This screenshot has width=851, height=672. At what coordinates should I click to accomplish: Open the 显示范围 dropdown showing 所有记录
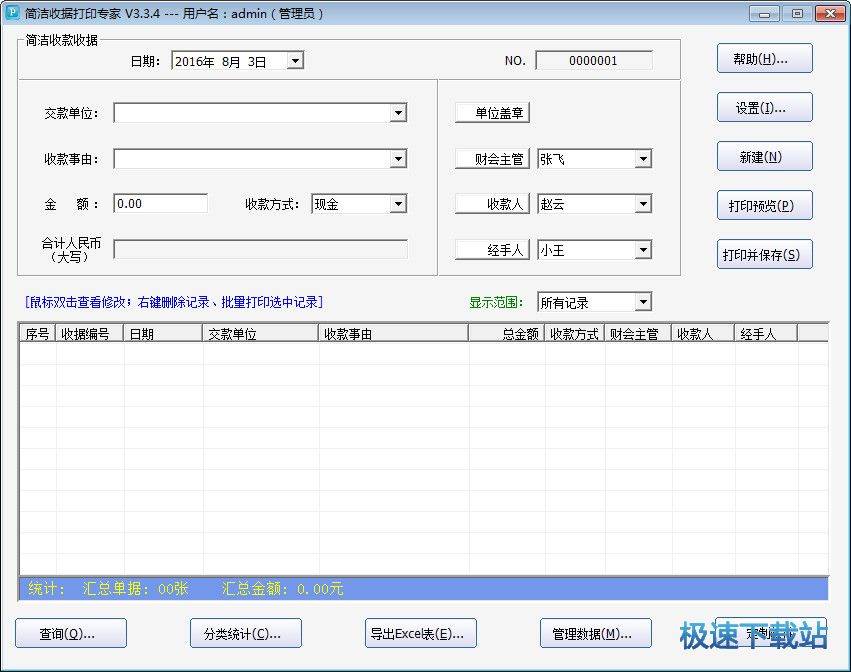(x=595, y=302)
